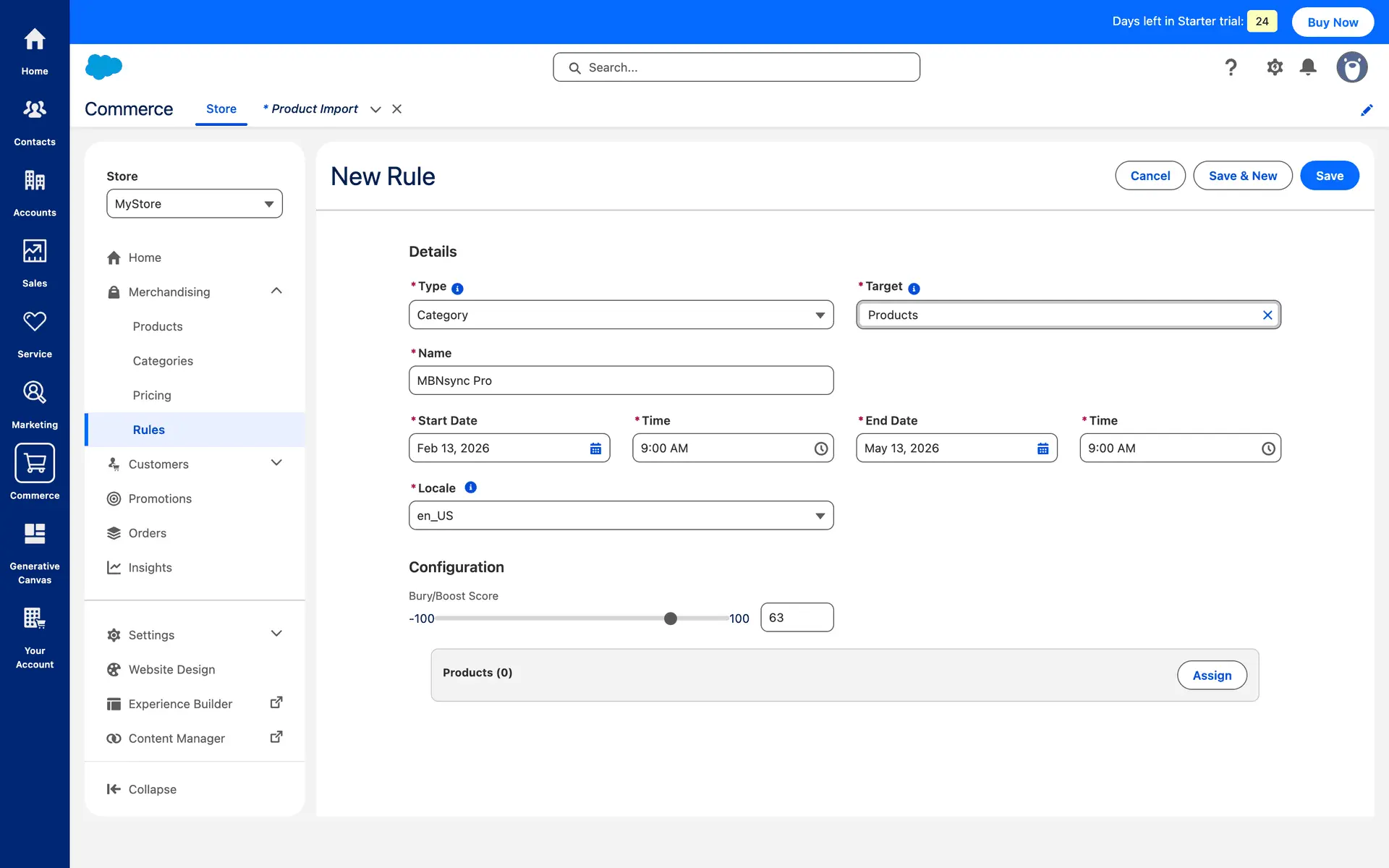Open the Generative Canvas sidebar icon
Image resolution: width=1389 pixels, height=868 pixels.
(x=35, y=535)
